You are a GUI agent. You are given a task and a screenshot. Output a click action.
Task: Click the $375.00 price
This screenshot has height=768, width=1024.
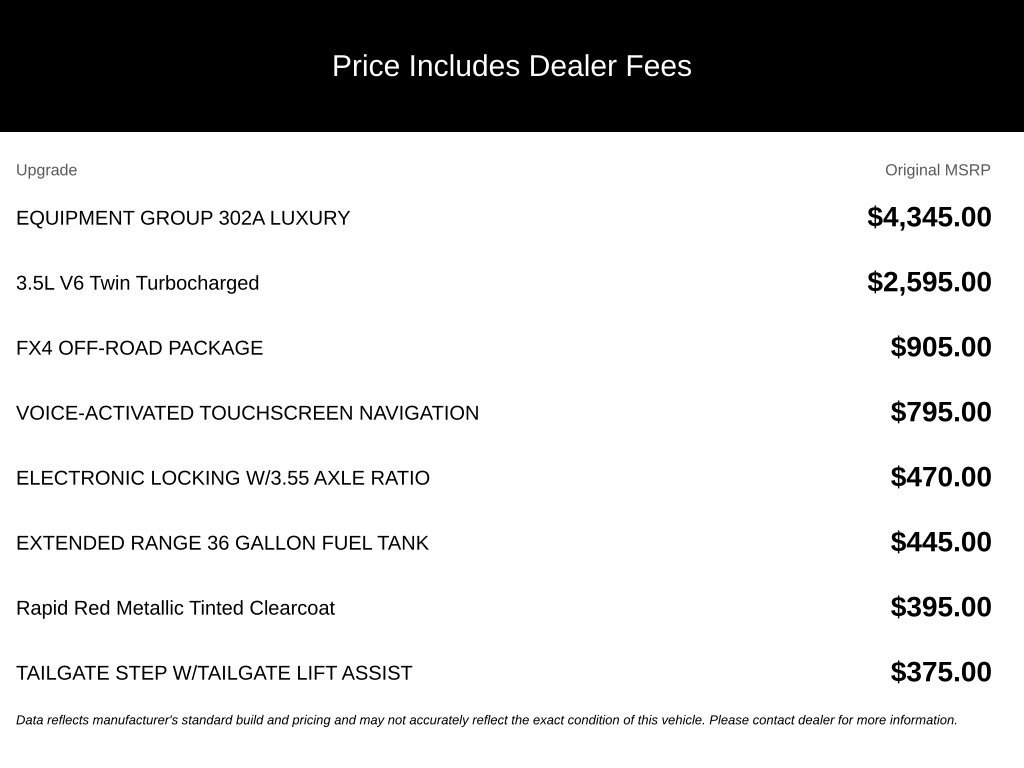click(940, 672)
